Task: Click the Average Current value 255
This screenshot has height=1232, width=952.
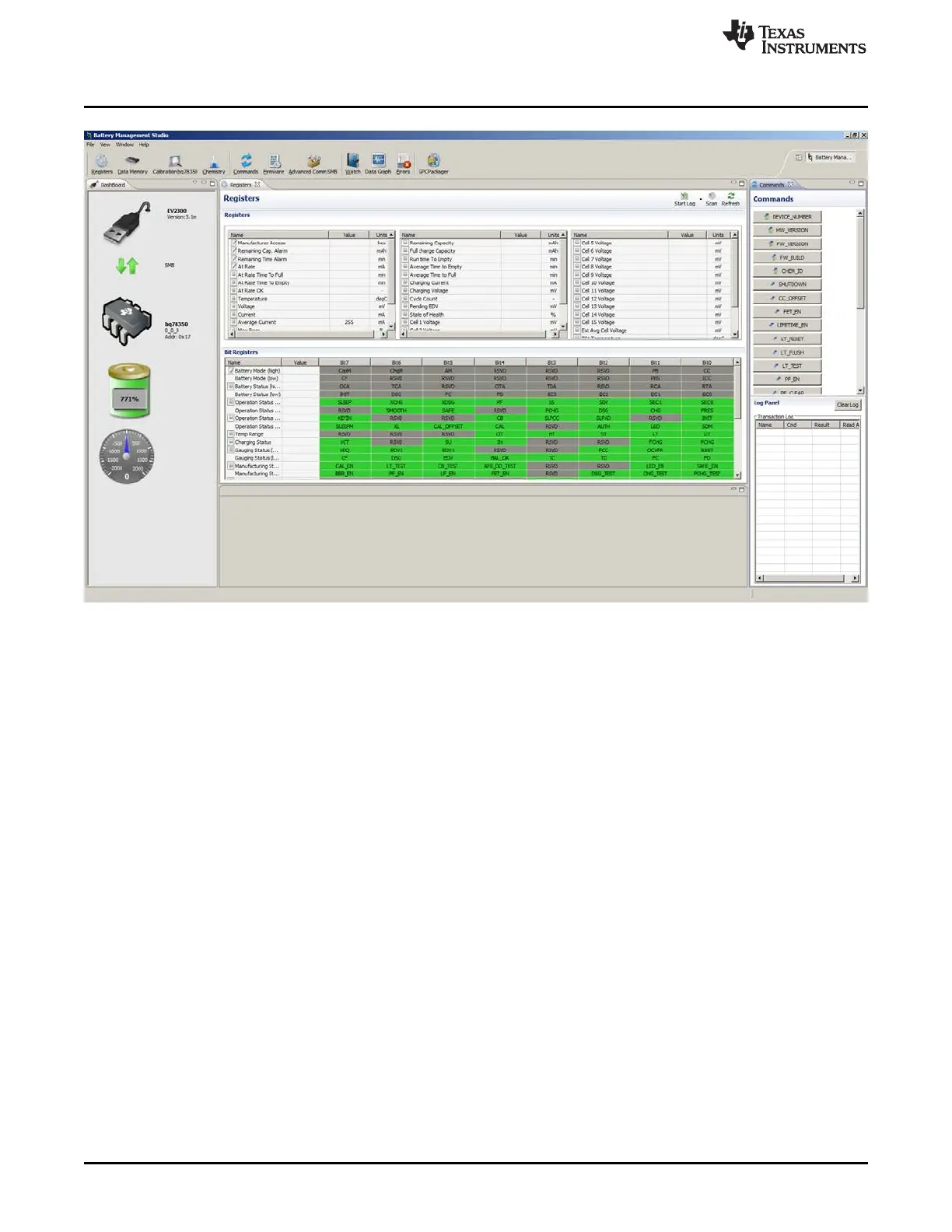Action: click(349, 322)
